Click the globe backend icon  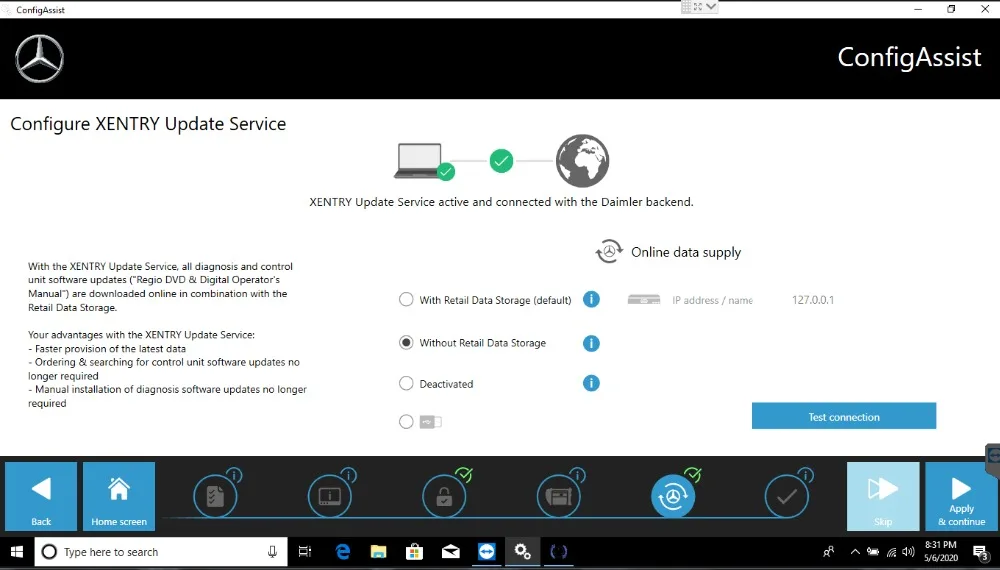(582, 161)
